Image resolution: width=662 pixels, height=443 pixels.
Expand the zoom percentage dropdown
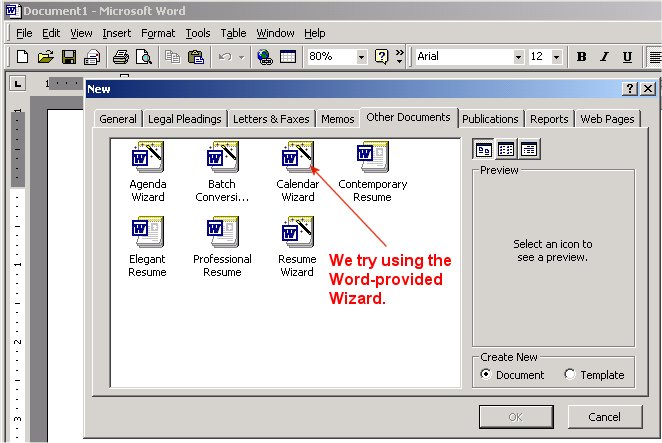(x=361, y=57)
